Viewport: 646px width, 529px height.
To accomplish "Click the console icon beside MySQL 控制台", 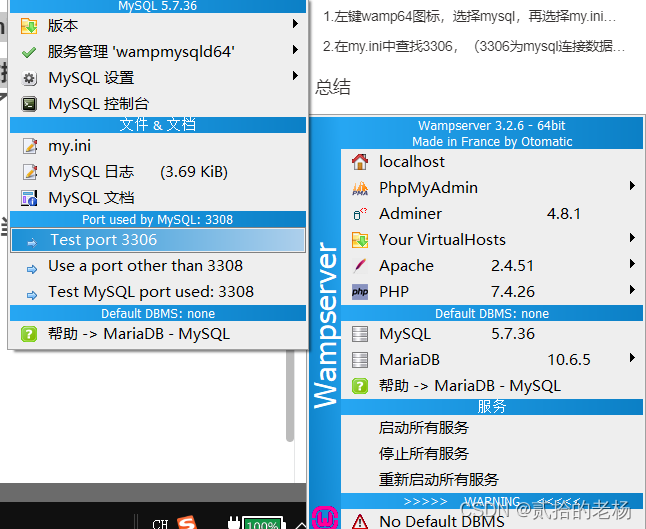I will 29,104.
